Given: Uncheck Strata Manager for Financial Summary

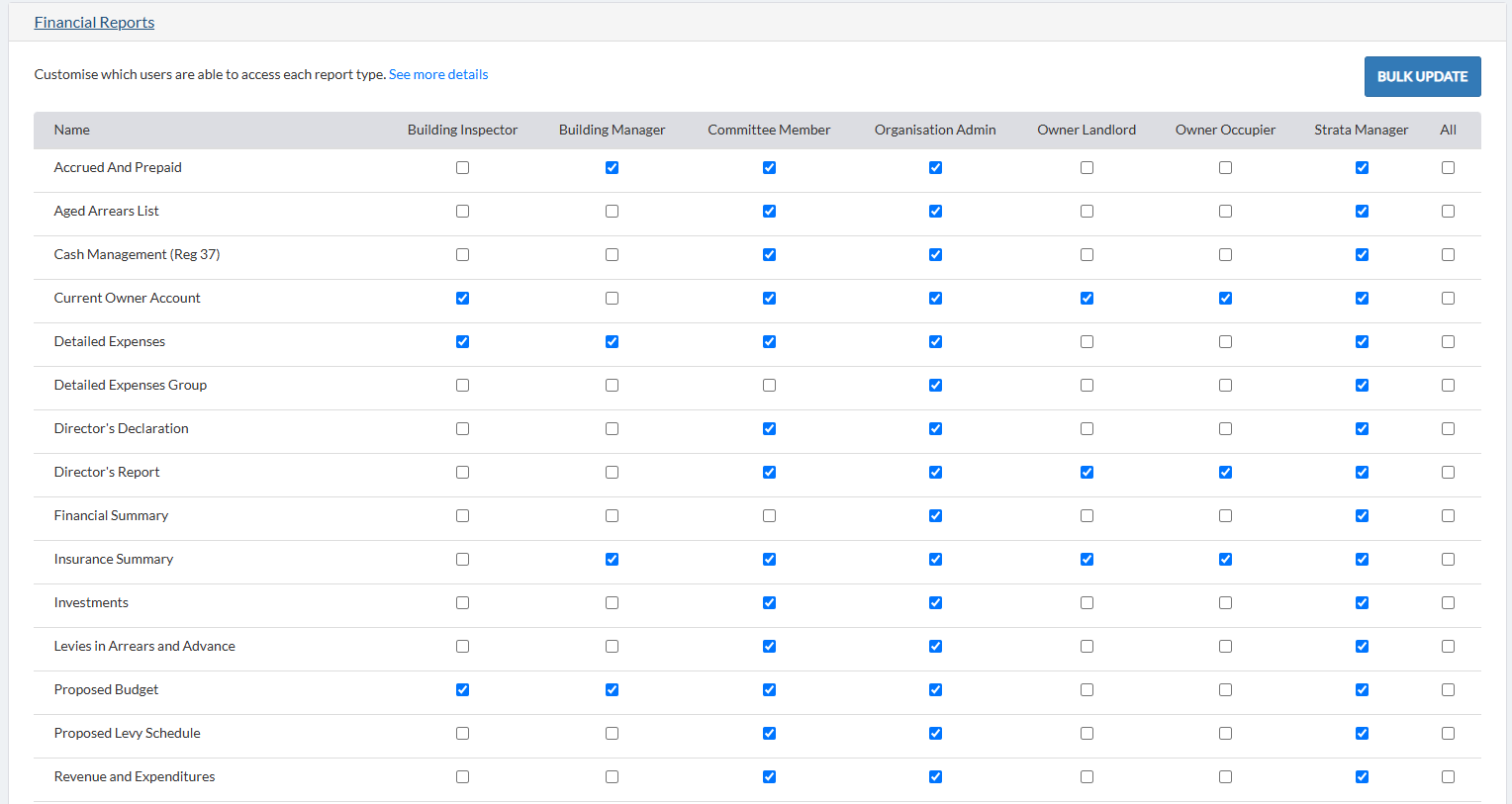Looking at the screenshot, I should (1362, 515).
